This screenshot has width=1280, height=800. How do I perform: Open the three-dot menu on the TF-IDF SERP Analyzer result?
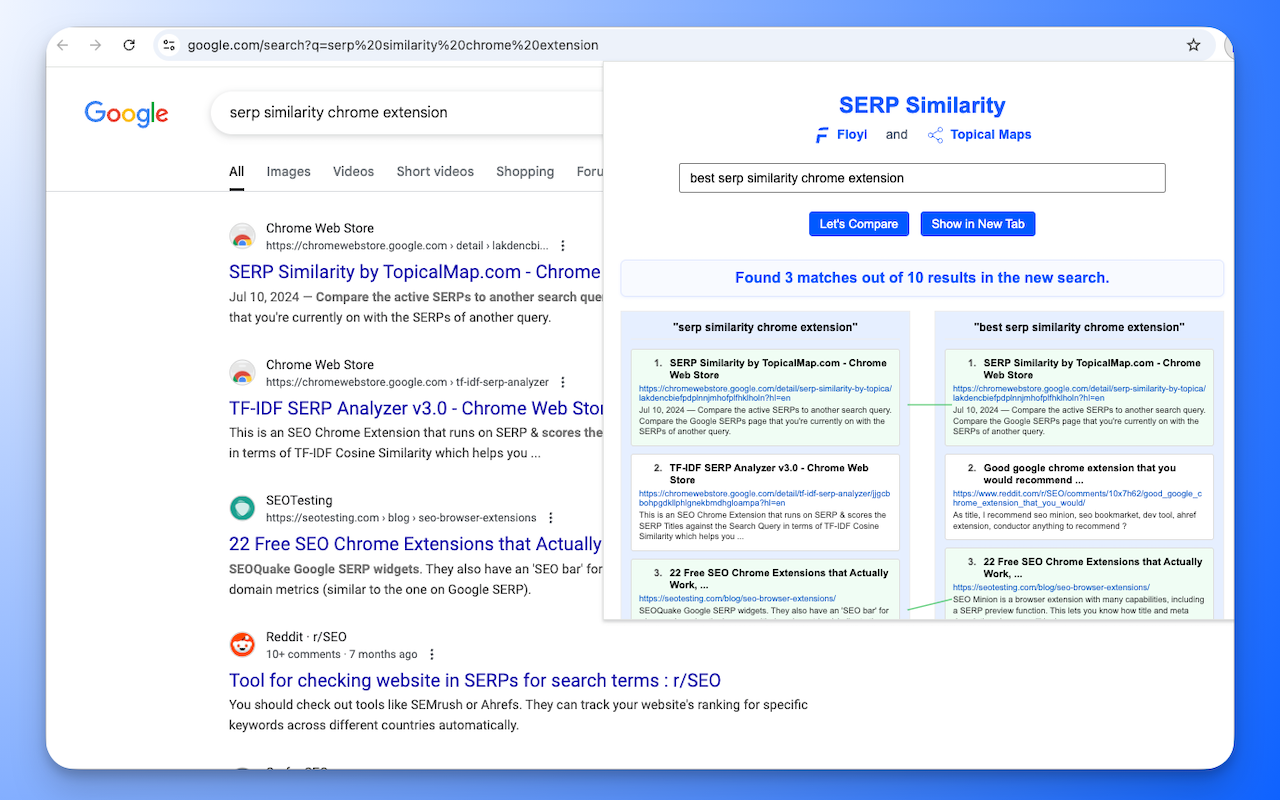click(563, 381)
